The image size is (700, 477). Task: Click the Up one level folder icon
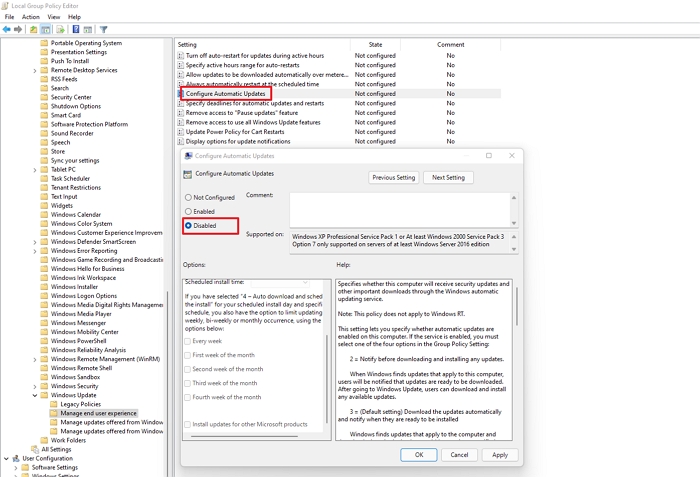[x=33, y=29]
